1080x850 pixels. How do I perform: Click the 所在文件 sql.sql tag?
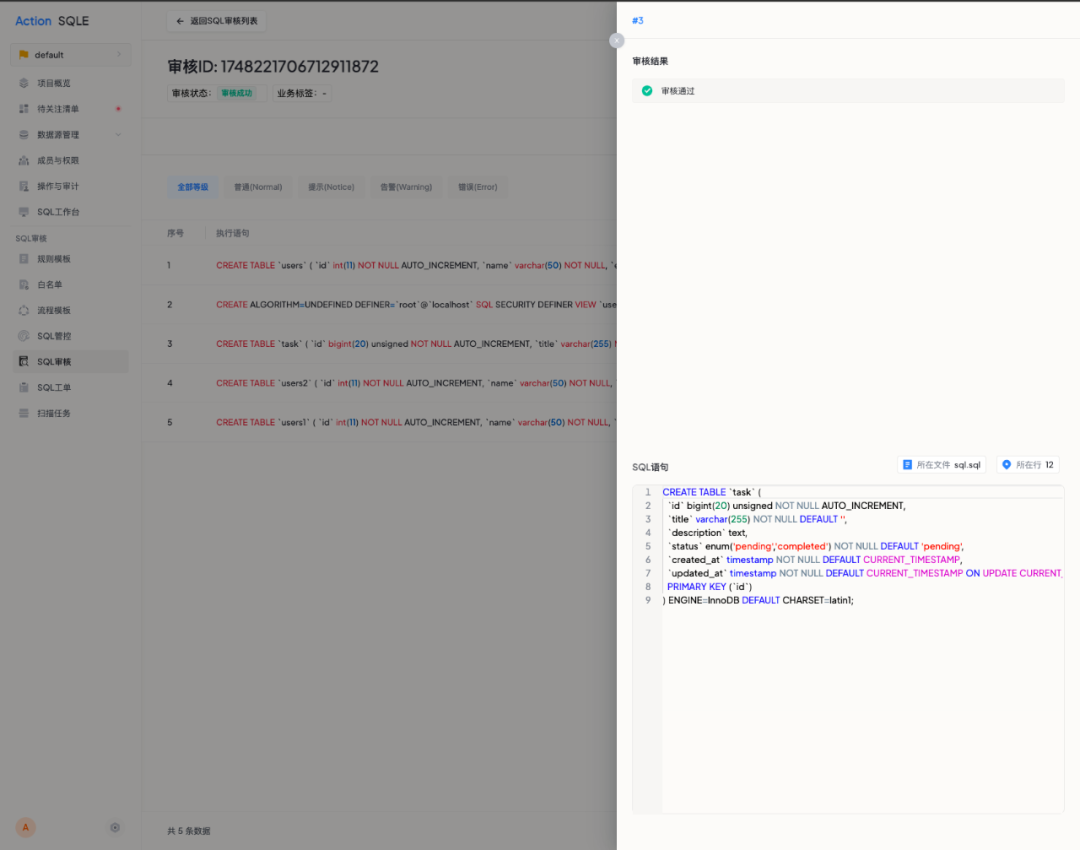pyautogui.click(x=942, y=465)
